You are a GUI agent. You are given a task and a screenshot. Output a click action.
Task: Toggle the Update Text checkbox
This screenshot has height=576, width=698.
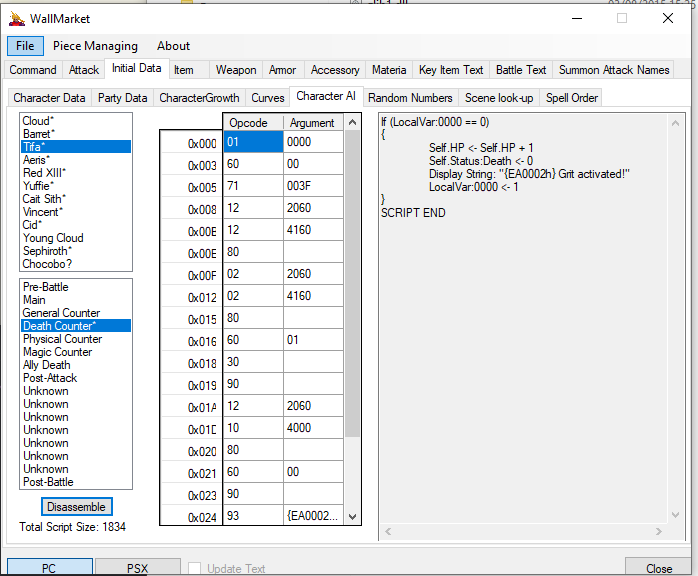[x=194, y=568]
